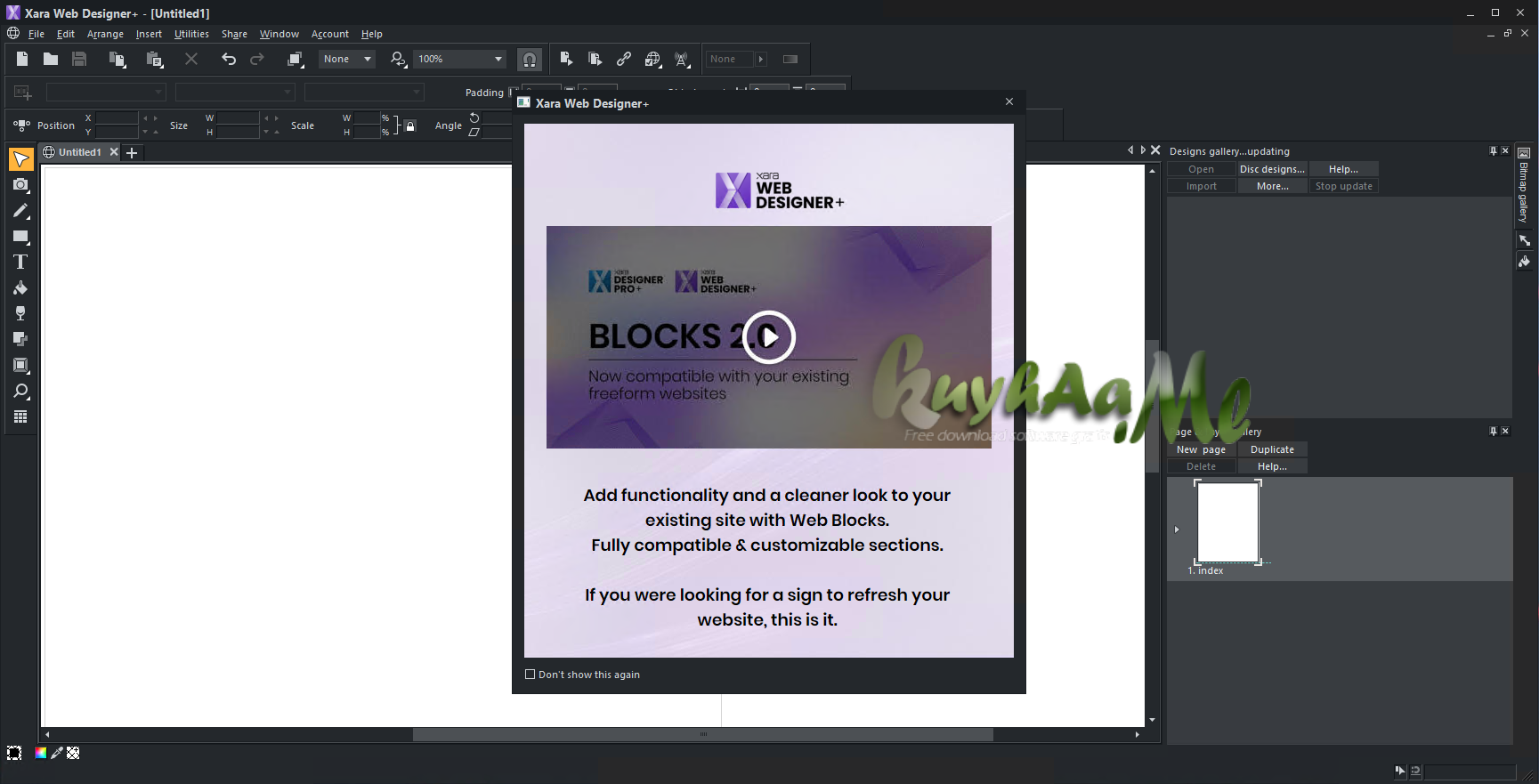Close the Xara Web Designer+ popup
This screenshot has height=784, width=1539.
click(x=1009, y=101)
